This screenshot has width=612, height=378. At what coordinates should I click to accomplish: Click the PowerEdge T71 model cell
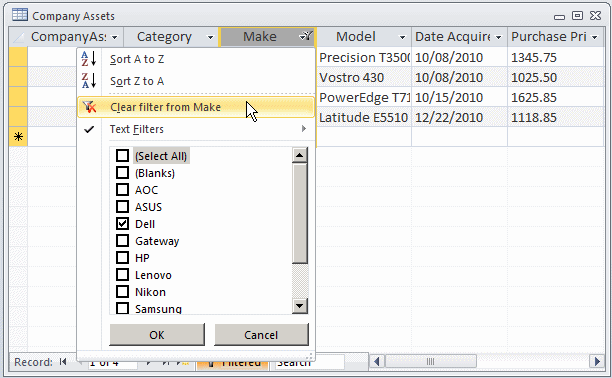pyautogui.click(x=363, y=97)
